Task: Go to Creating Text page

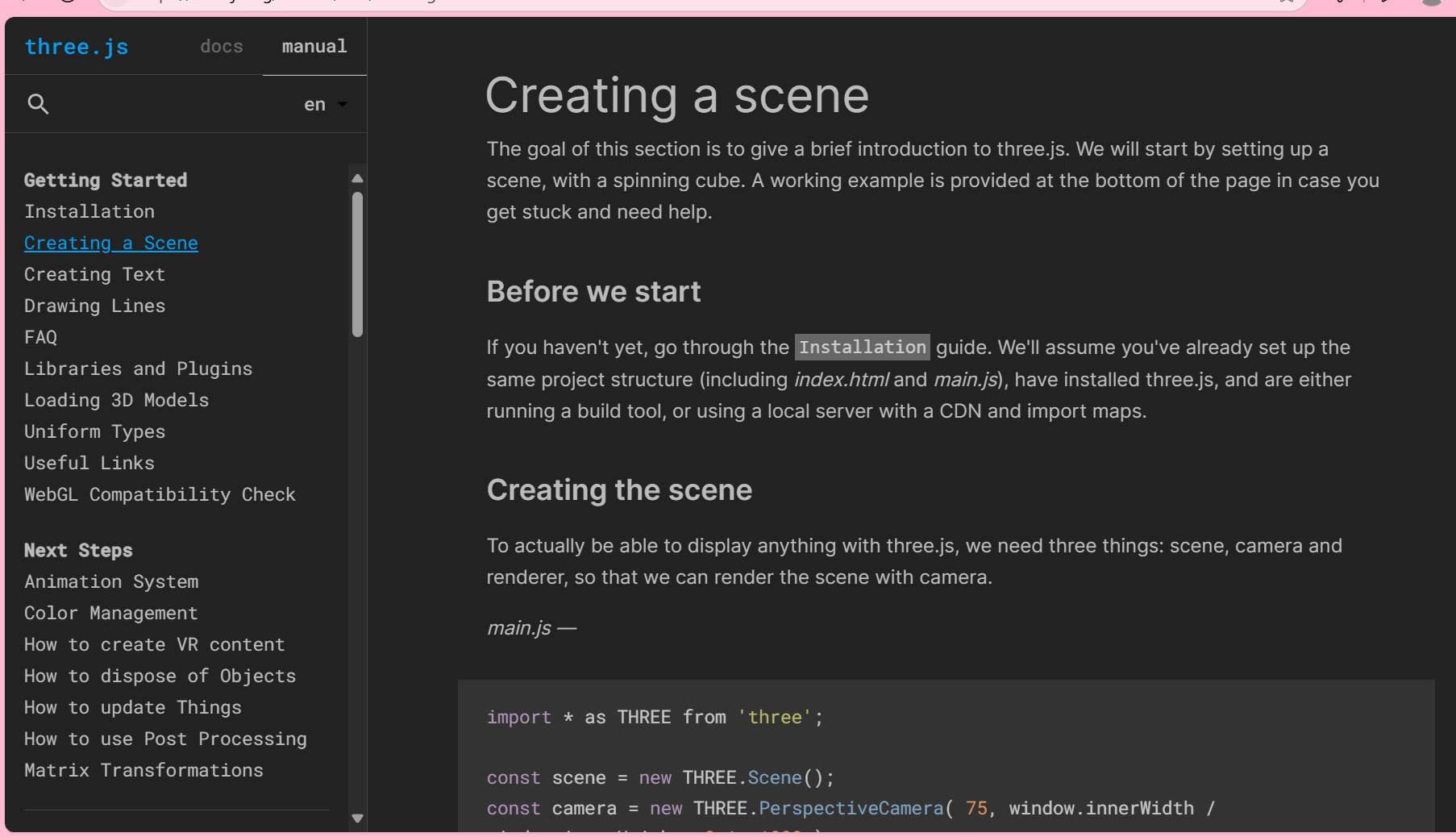Action: [94, 274]
